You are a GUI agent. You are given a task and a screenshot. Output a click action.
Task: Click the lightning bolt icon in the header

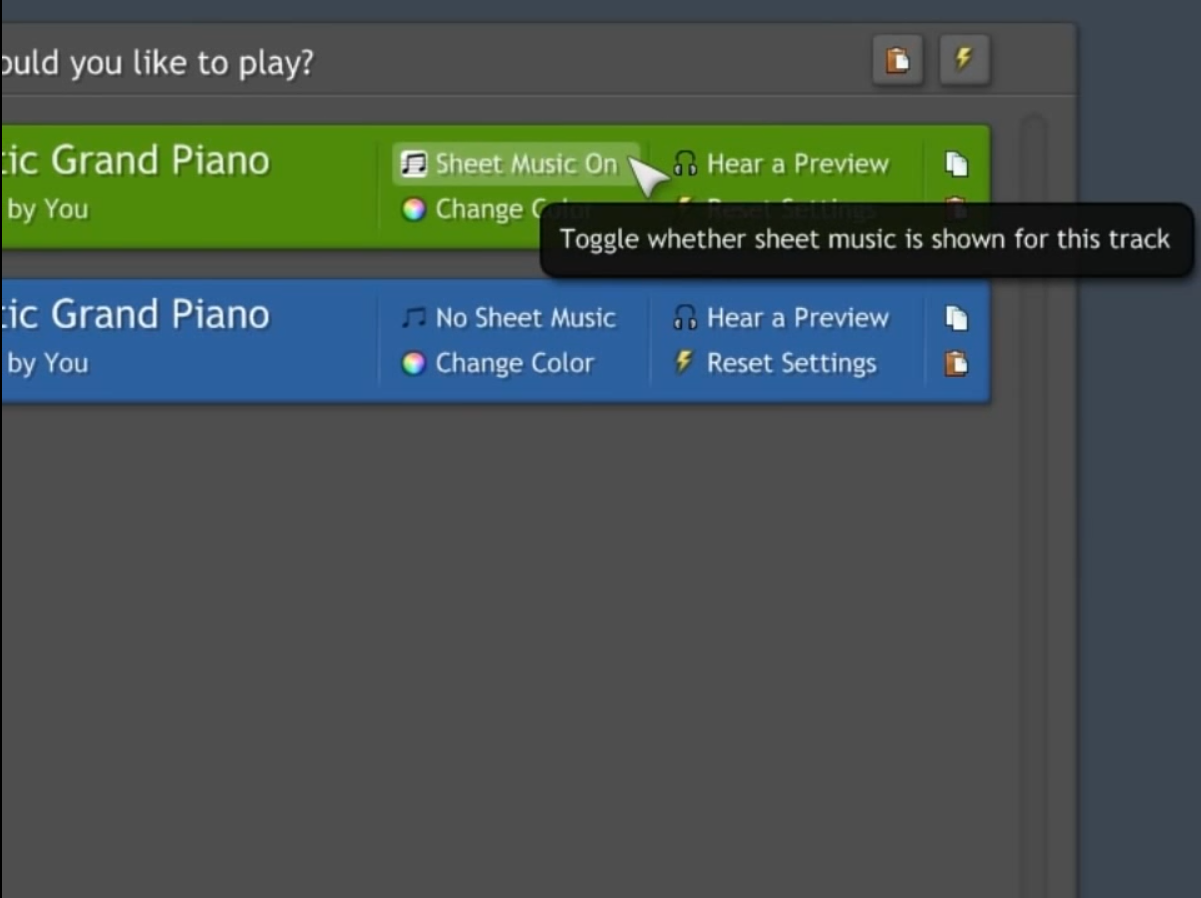point(963,60)
